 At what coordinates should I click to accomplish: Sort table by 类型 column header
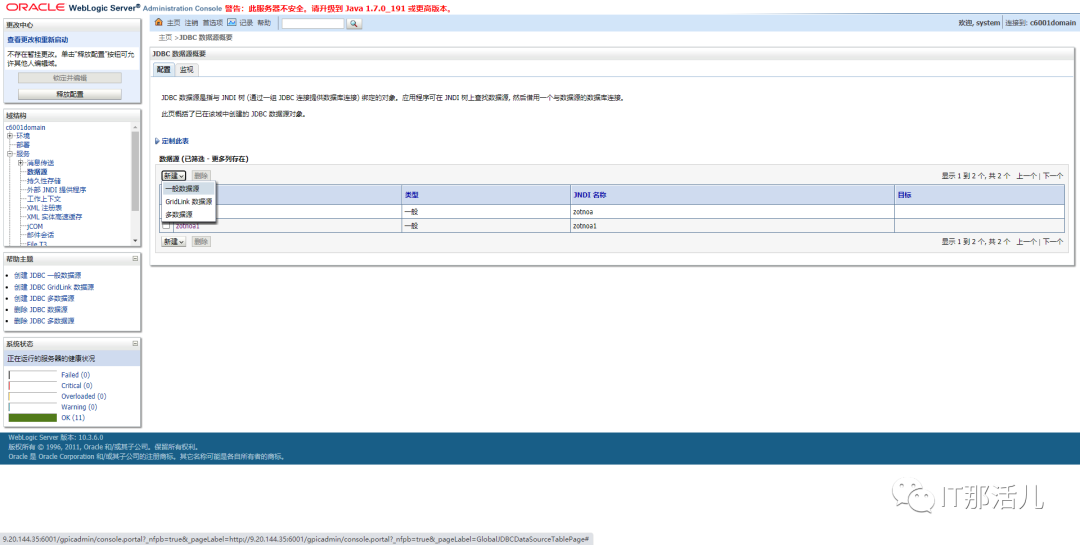tap(411, 196)
